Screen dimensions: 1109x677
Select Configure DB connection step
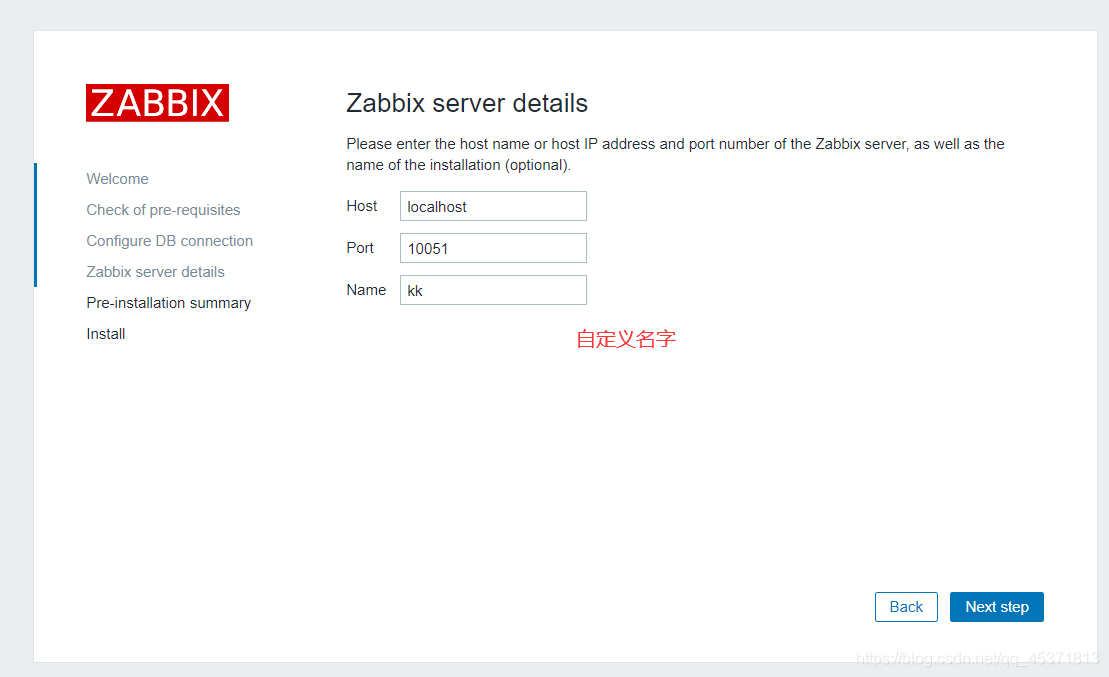170,241
